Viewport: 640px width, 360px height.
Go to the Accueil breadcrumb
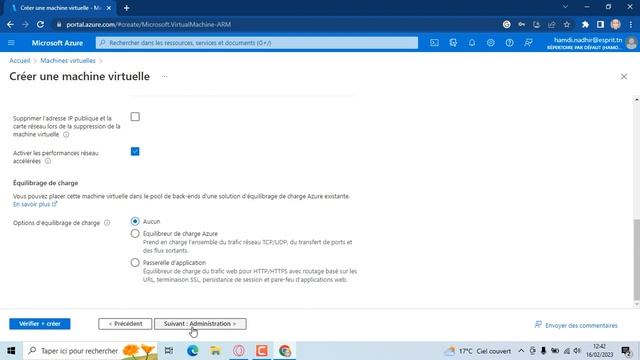[x=20, y=60]
